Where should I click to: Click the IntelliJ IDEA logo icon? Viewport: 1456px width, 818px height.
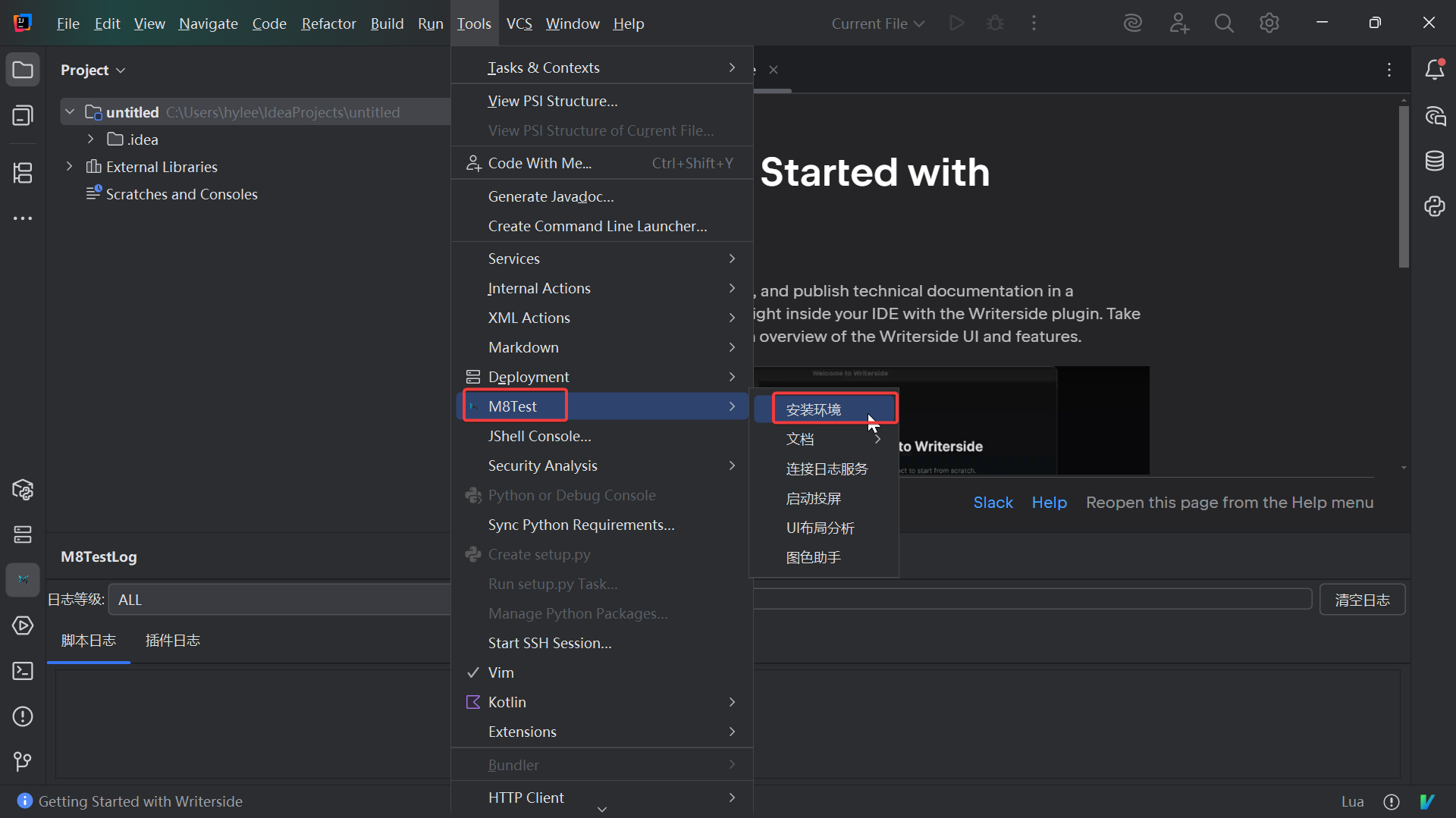click(x=23, y=23)
